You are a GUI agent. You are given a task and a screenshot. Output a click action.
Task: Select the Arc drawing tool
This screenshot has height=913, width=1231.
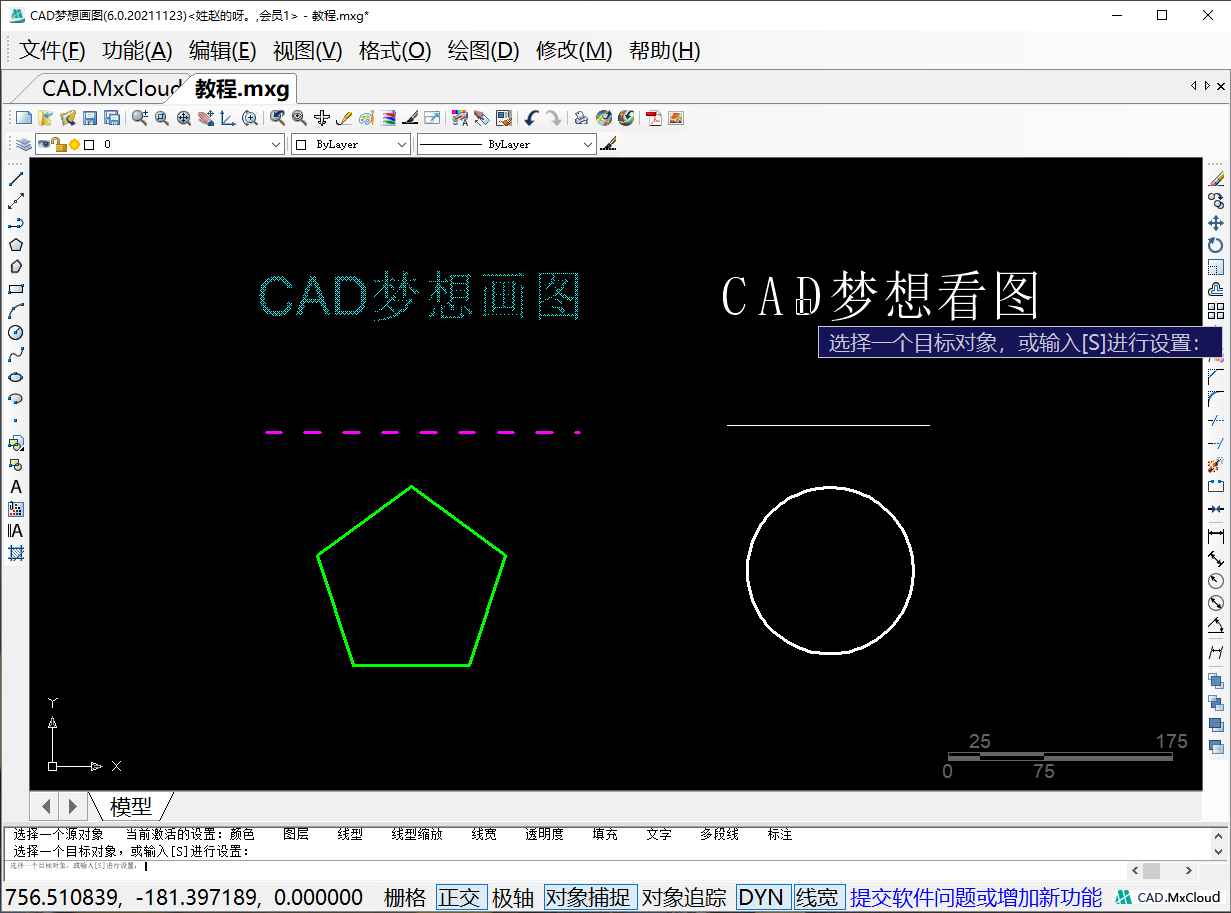click(16, 311)
